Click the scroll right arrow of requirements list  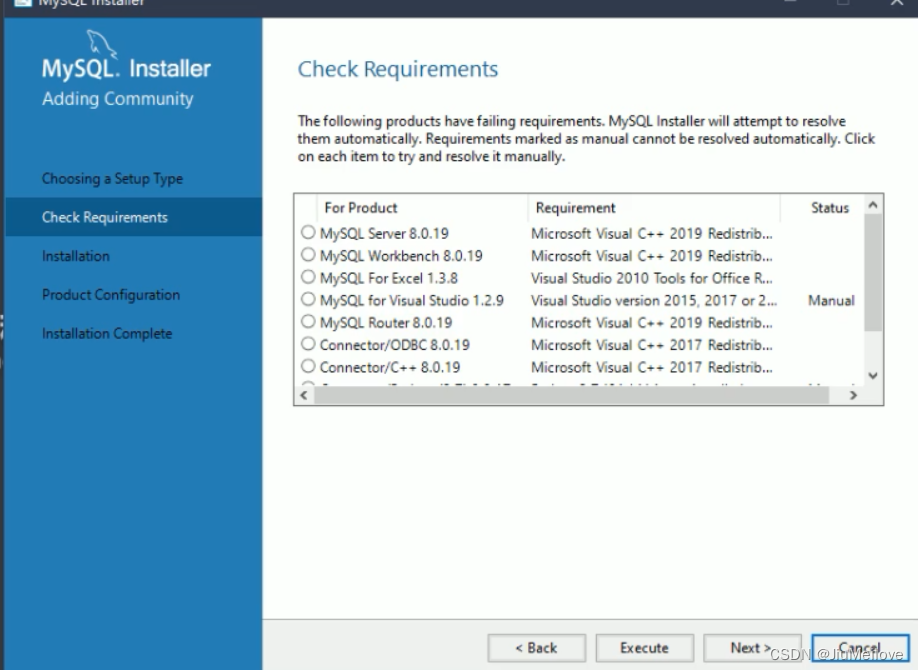pyautogui.click(x=854, y=395)
